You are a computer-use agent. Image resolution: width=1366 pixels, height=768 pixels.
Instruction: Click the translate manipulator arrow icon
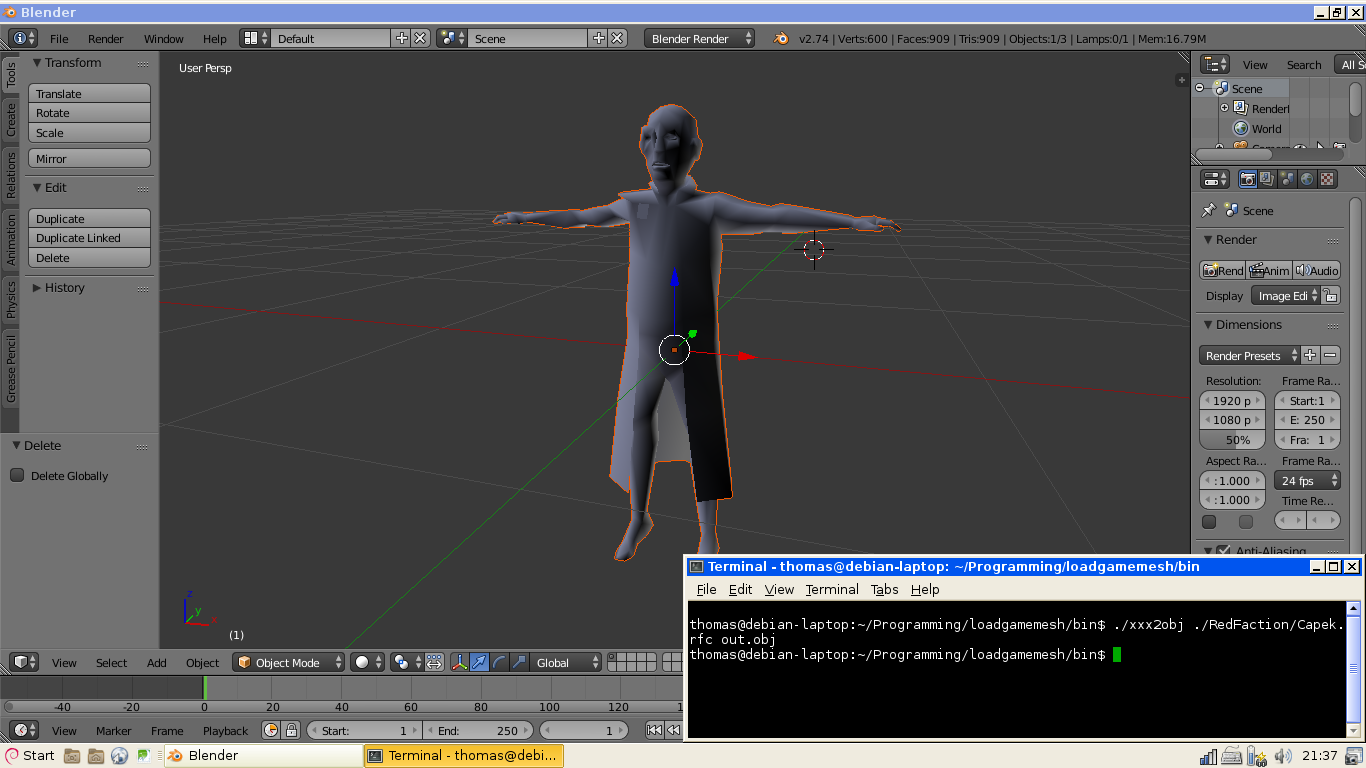(x=479, y=662)
